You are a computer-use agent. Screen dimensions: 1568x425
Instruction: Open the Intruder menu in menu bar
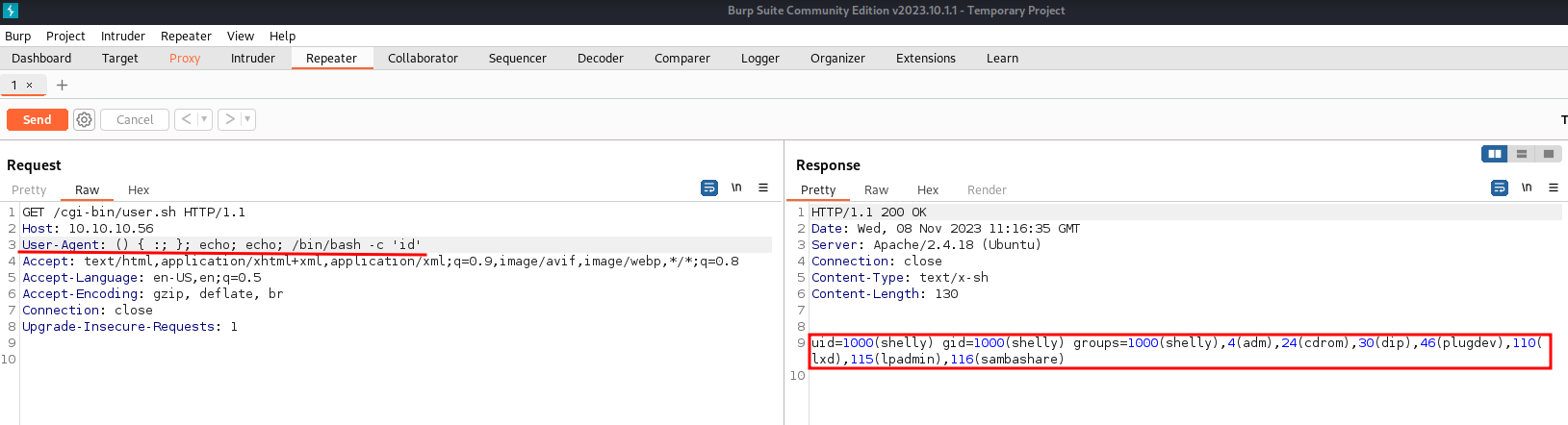point(123,36)
